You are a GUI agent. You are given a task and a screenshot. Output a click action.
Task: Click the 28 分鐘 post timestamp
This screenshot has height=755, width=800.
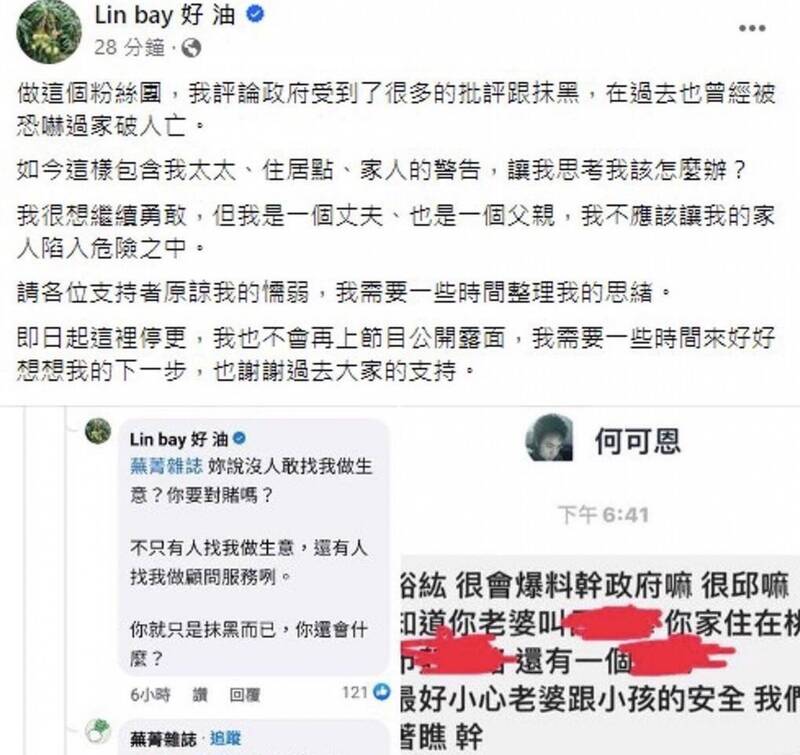pos(130,48)
